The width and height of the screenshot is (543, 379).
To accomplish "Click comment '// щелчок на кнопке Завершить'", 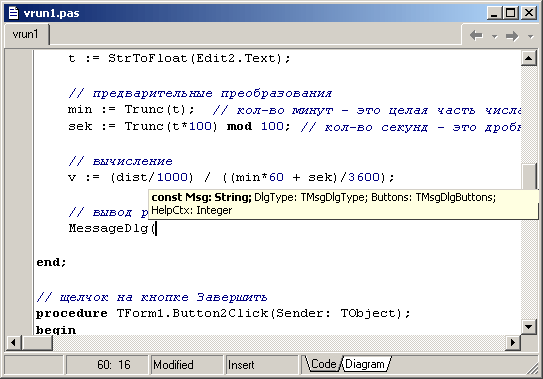I will (152, 297).
